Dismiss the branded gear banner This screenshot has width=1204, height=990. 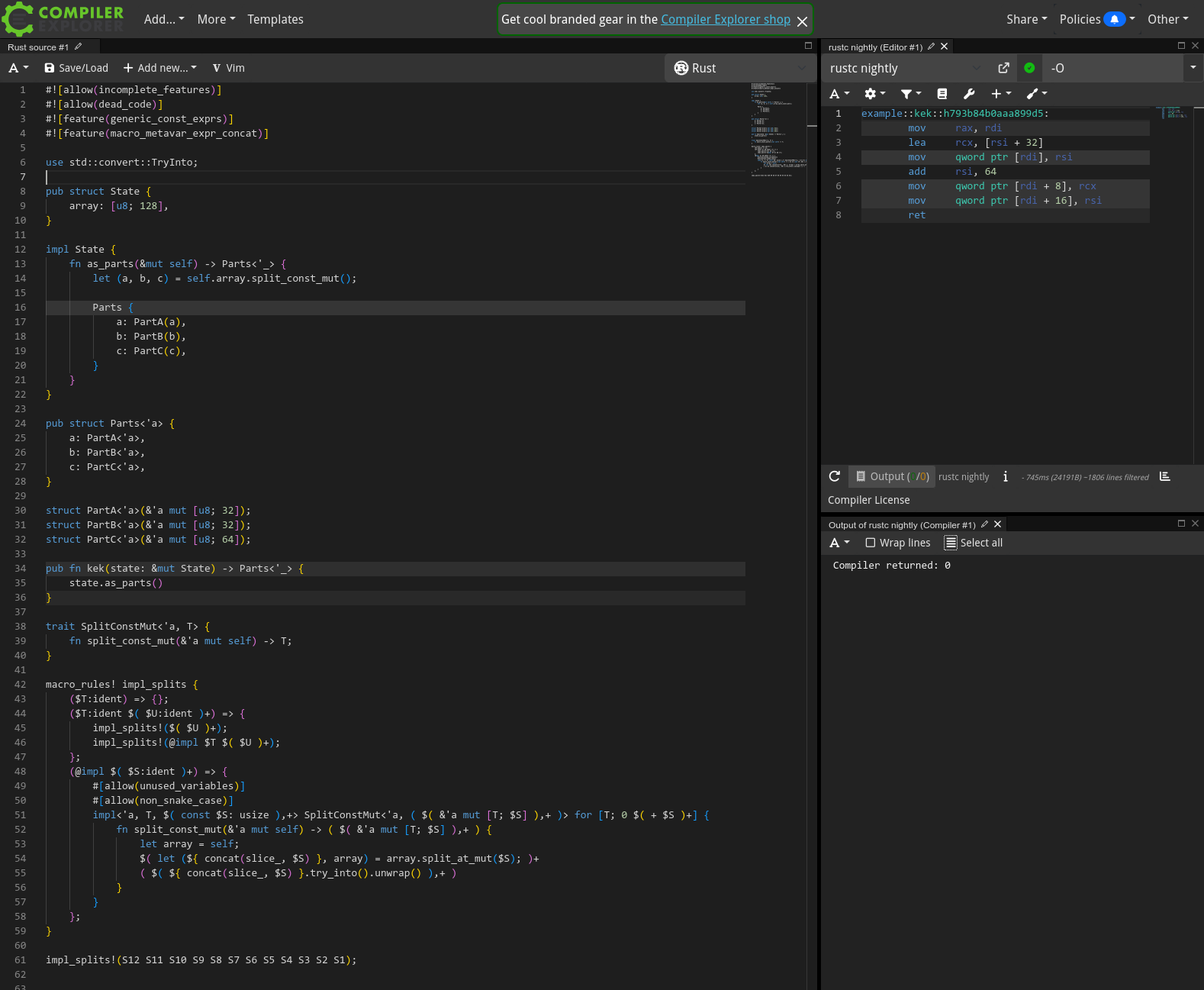802,21
